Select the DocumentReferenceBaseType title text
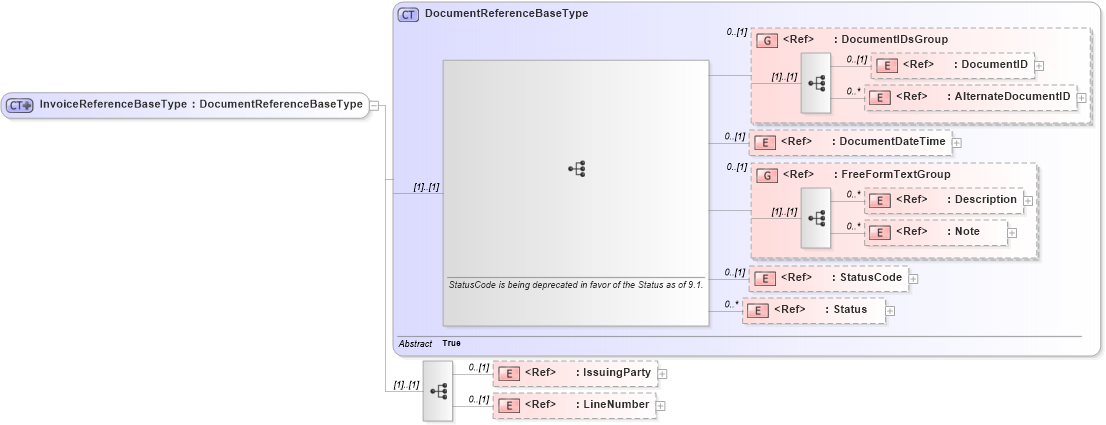Screen dimensions: 1106x425 pos(506,13)
